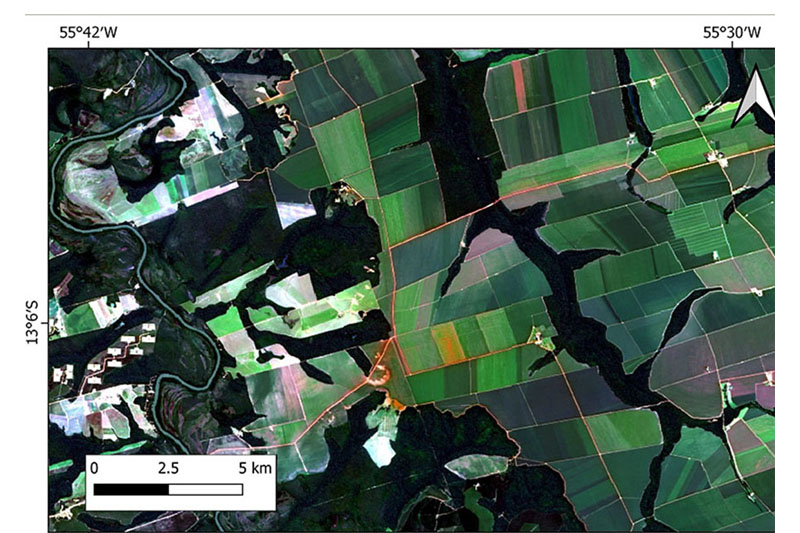The height and width of the screenshot is (533, 800).
Task: Click the 5 km scale label
Action: 255,468
